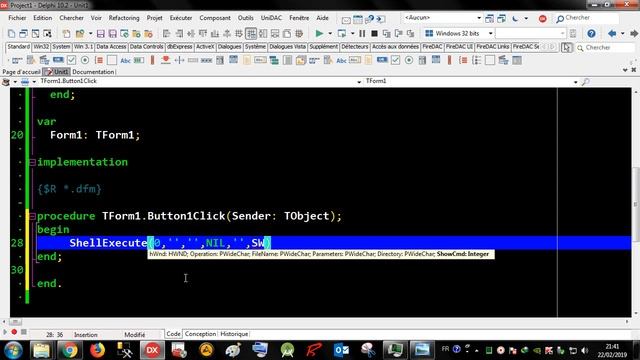
Task: Click the Pause program icon
Action: pos(362,33)
